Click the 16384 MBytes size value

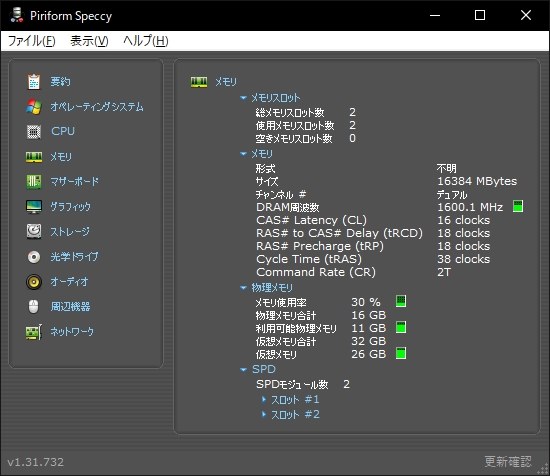tap(477, 181)
